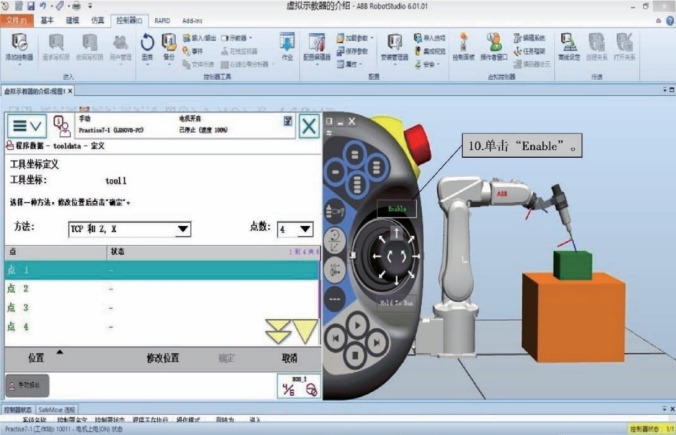Click the increment toggle key on pendant
The image size is (676, 435).
(335, 299)
